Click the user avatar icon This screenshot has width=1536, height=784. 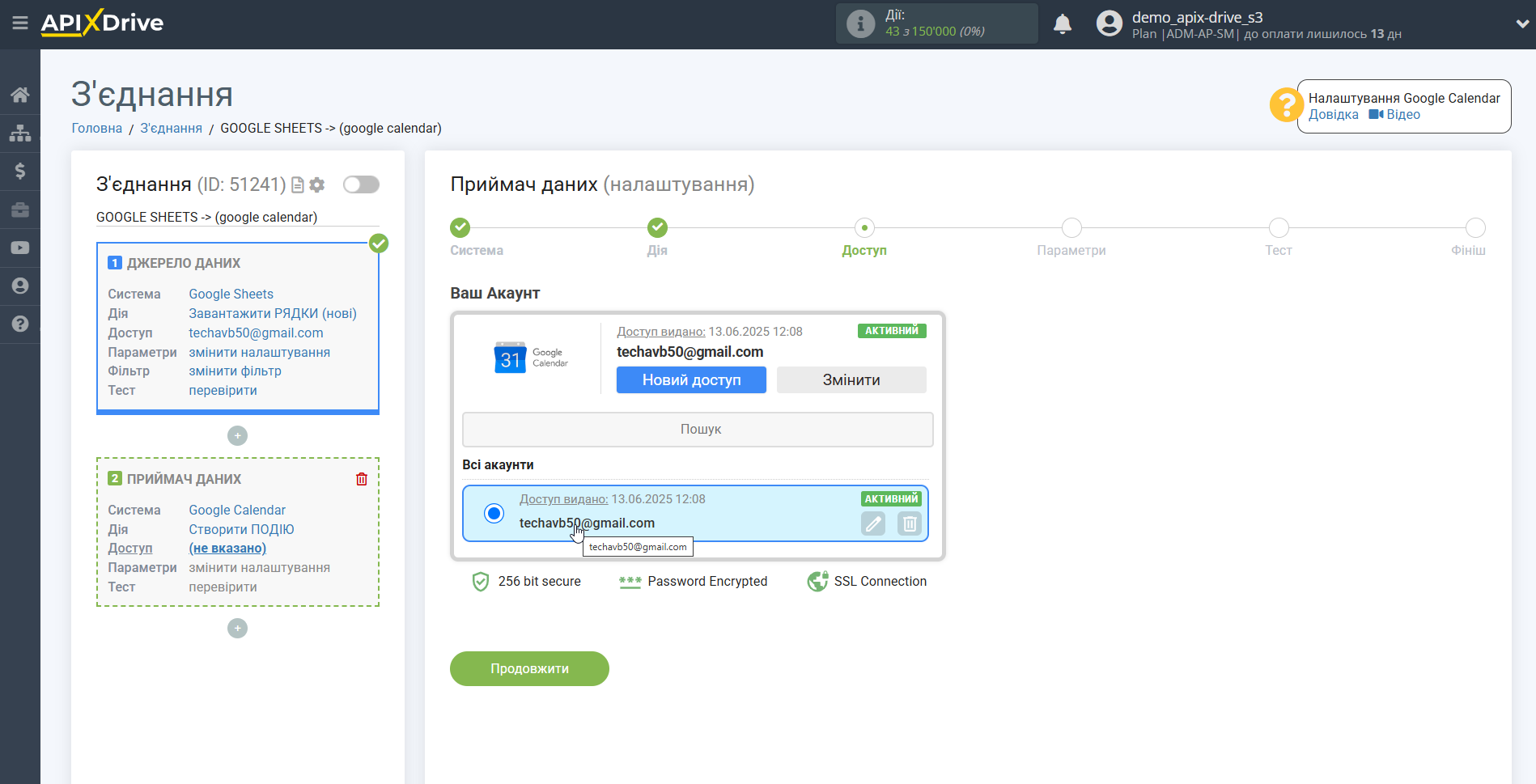(x=1110, y=23)
